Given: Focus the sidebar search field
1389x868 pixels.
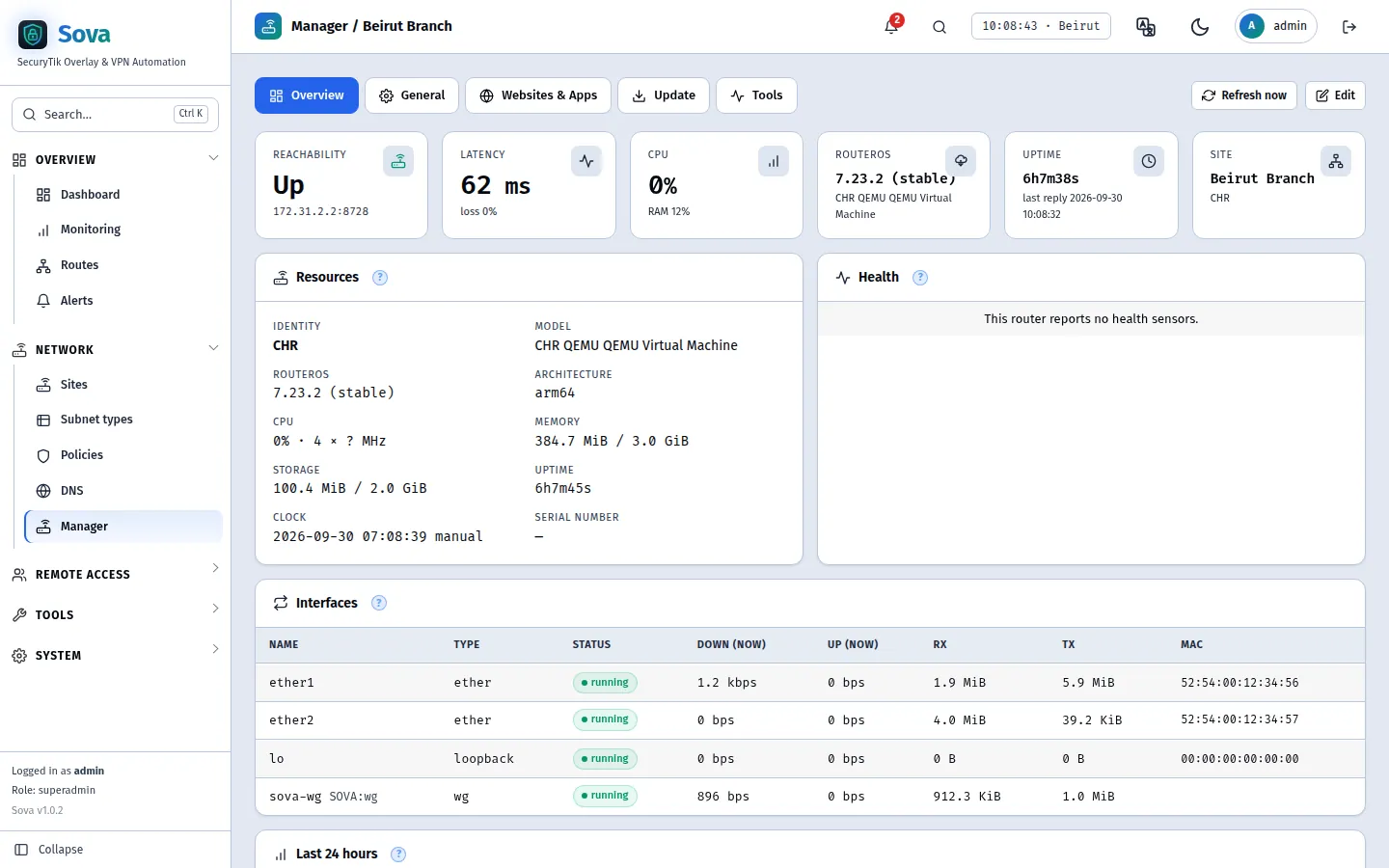Looking at the screenshot, I should coord(115,114).
